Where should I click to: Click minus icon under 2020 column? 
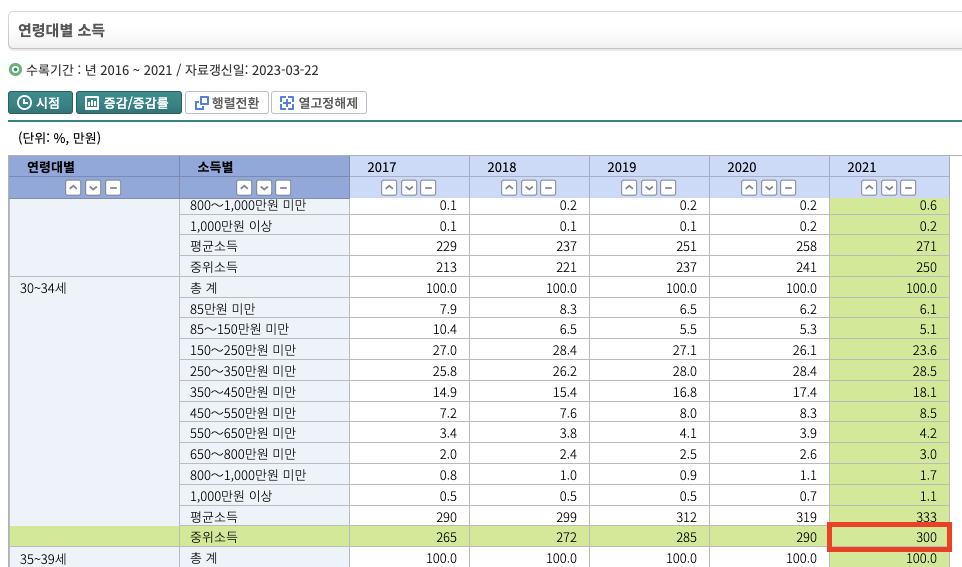click(788, 188)
